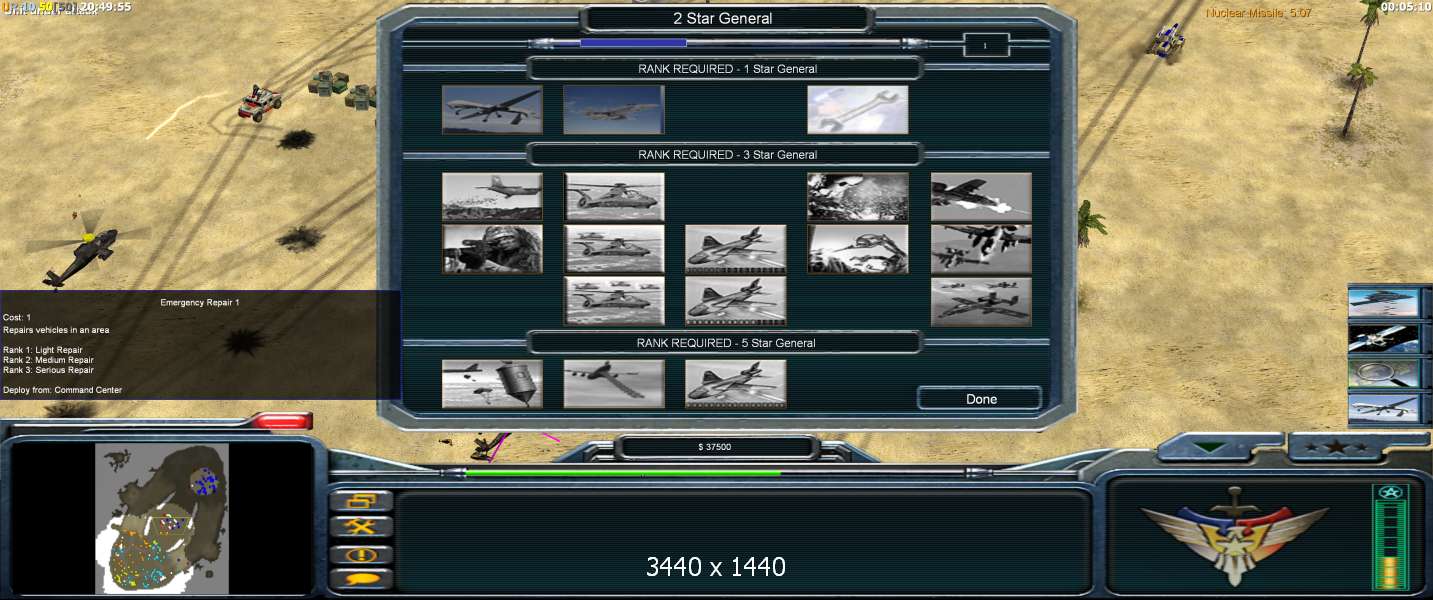Click the blue rank progress bar in dialog
This screenshot has height=600, width=1433.
tap(633, 43)
